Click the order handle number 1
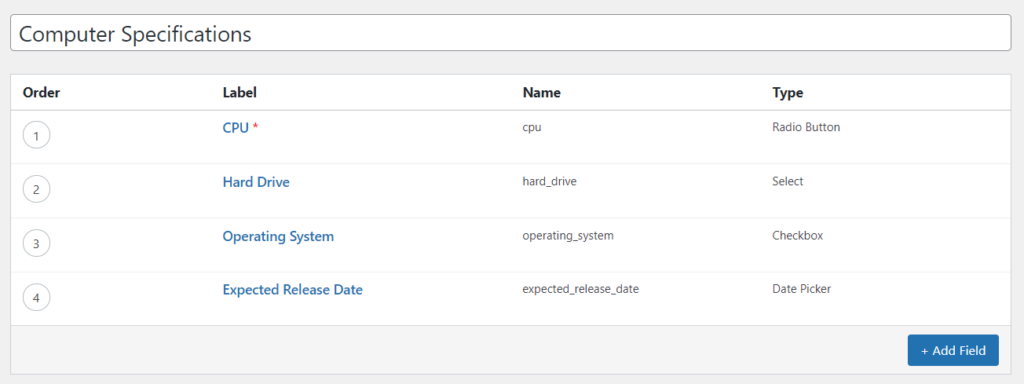Viewport: 1024px width, 384px height. tap(37, 136)
